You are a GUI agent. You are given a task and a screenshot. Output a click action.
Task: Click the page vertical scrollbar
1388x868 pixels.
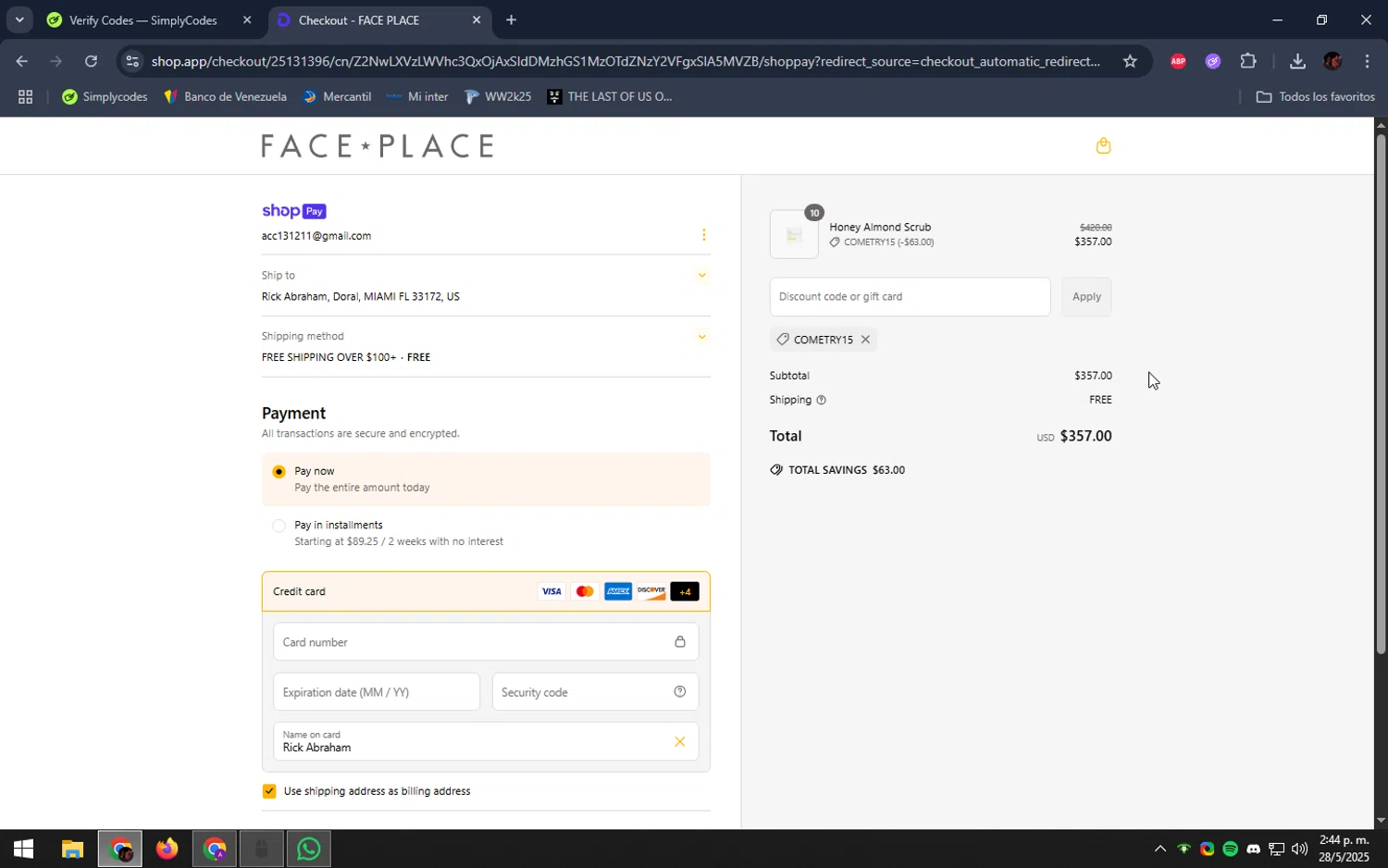[x=1381, y=395]
